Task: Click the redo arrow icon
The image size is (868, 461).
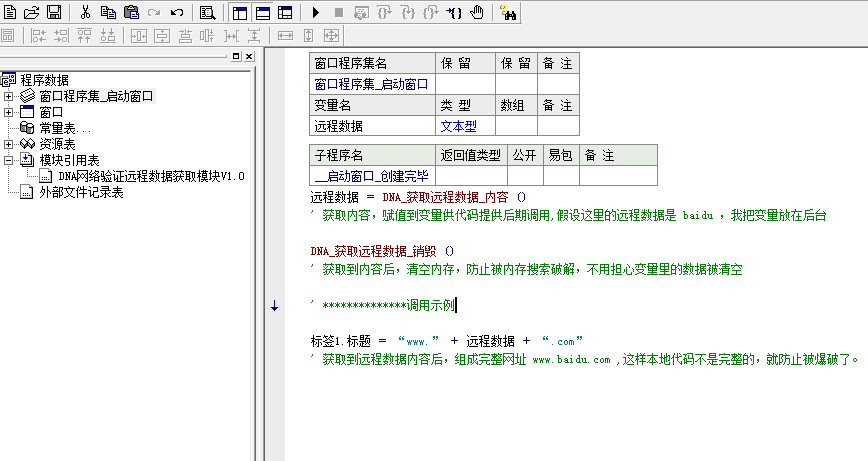Action: point(154,12)
